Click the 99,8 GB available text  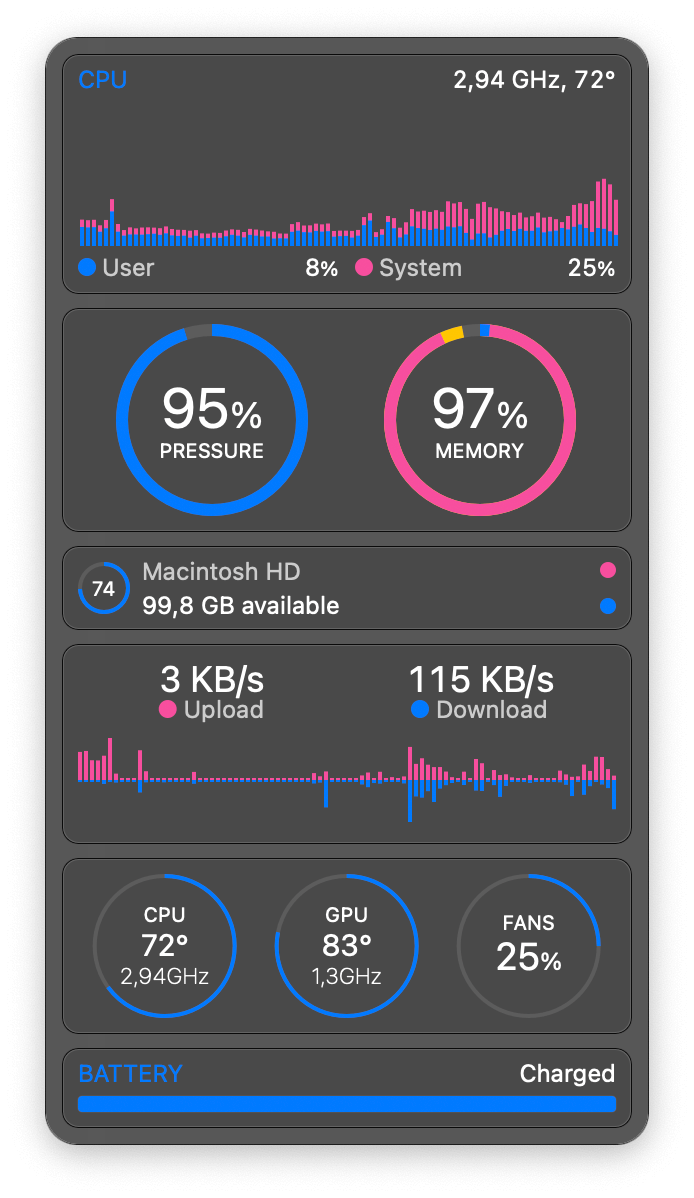243,605
